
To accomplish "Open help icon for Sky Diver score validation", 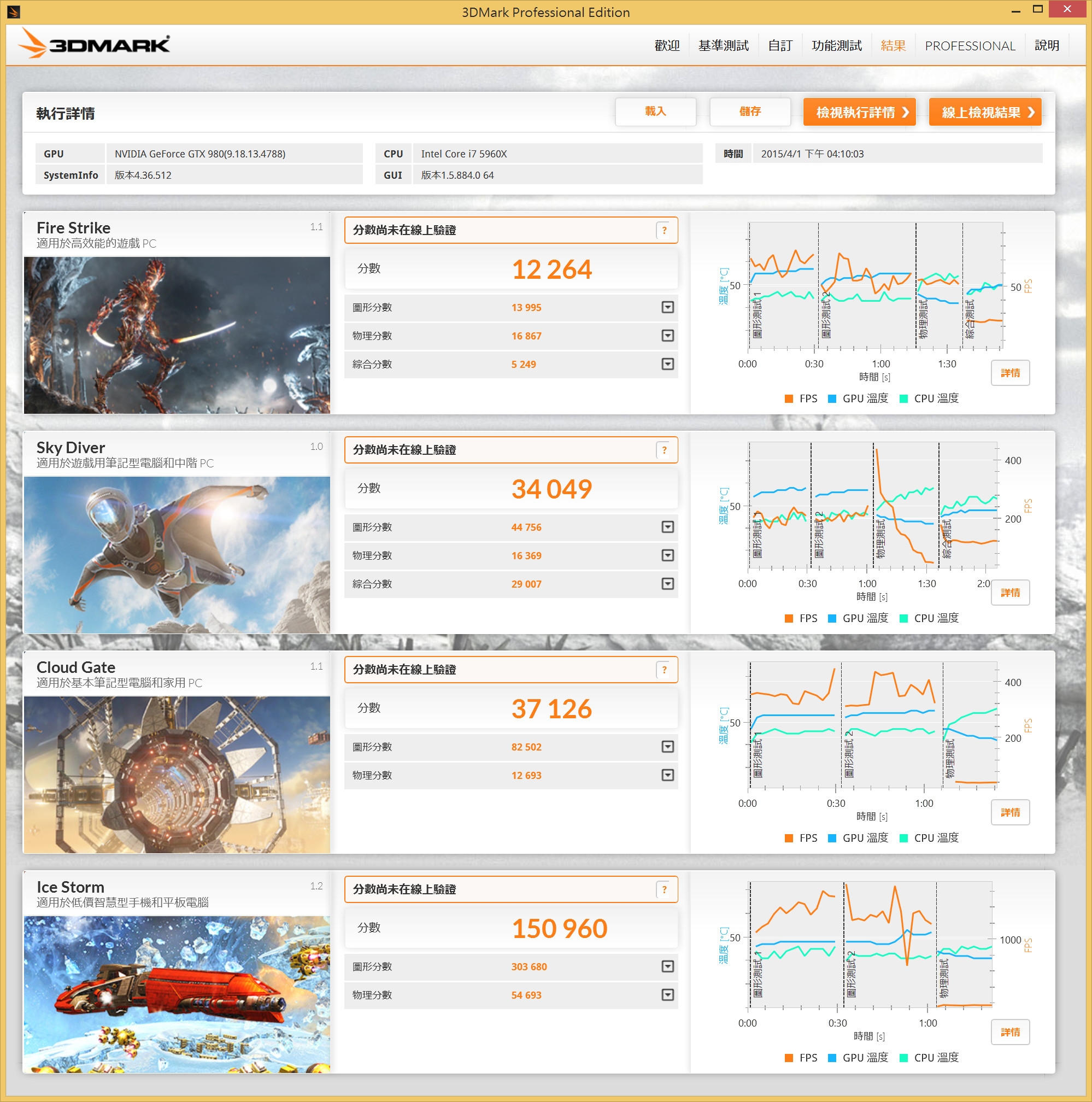I will [664, 450].
